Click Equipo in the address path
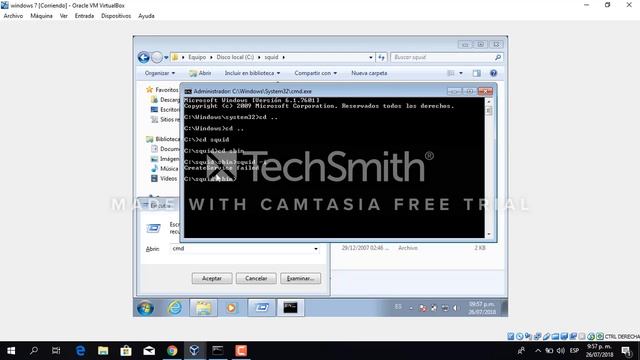The width and height of the screenshot is (640, 360). [197, 58]
